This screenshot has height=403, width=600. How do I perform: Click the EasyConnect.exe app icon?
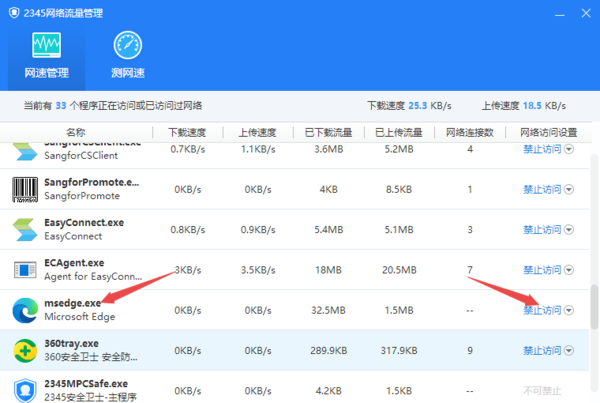[24, 229]
